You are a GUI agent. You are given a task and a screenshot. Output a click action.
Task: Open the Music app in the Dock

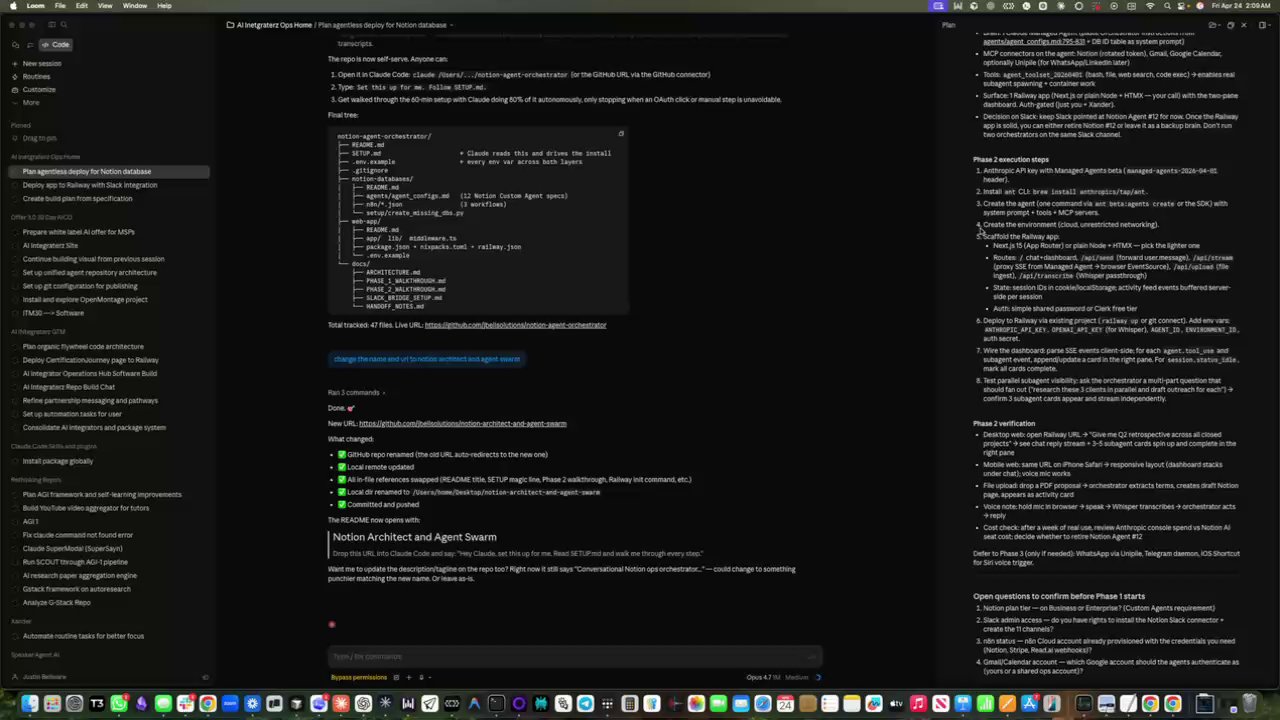pos(918,704)
